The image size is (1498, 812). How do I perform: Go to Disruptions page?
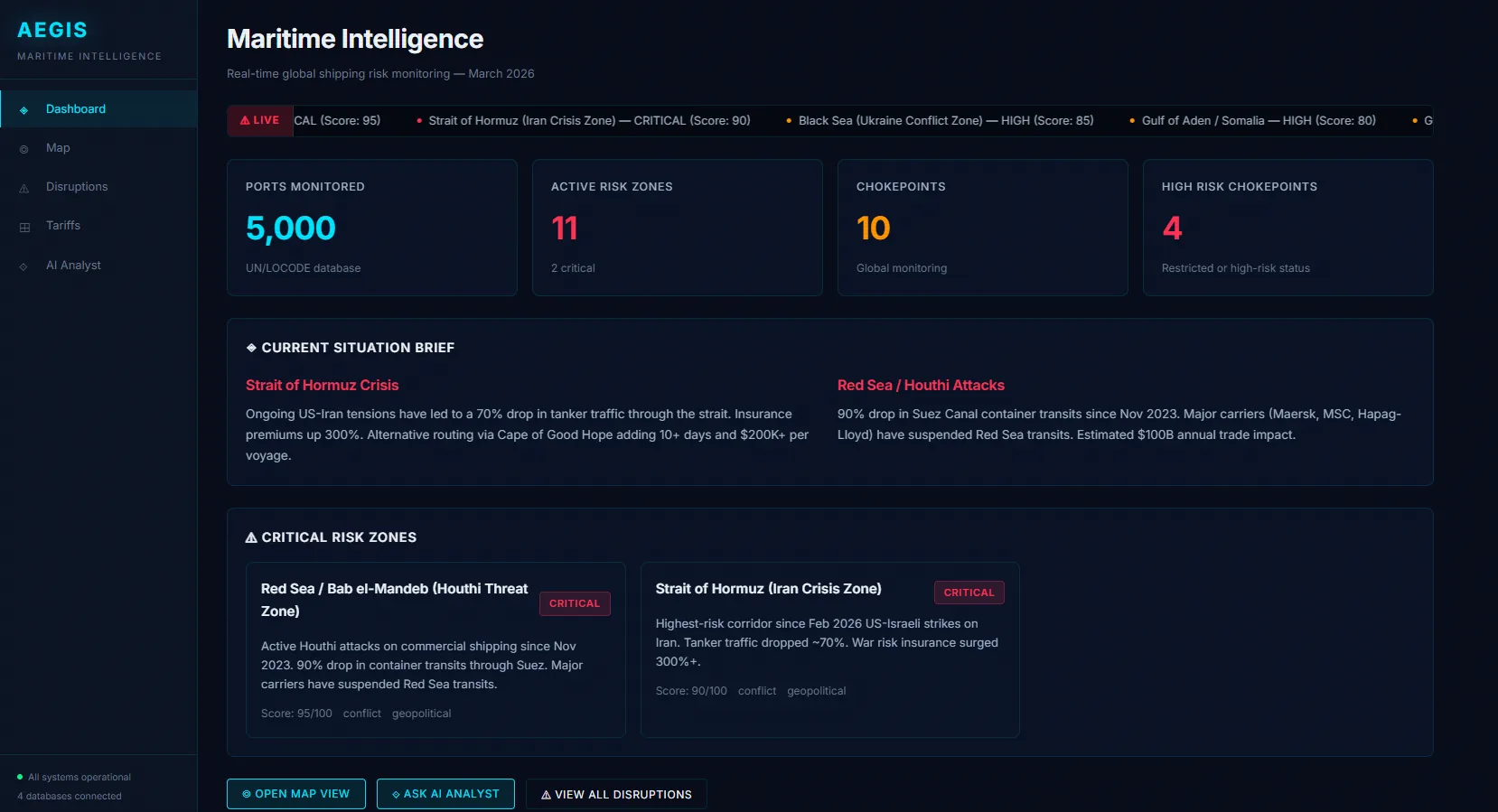[x=98, y=187]
